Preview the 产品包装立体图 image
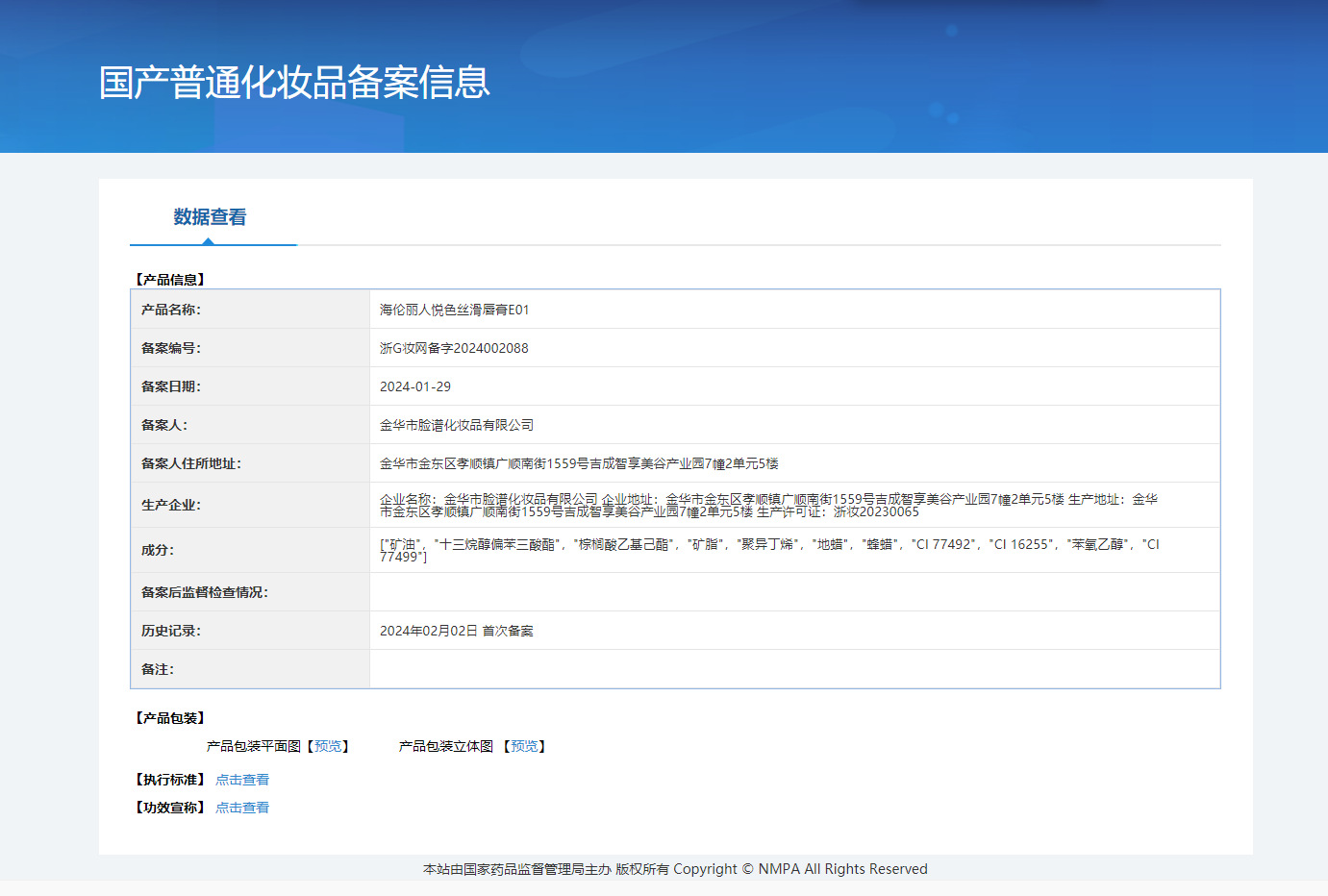 [524, 746]
